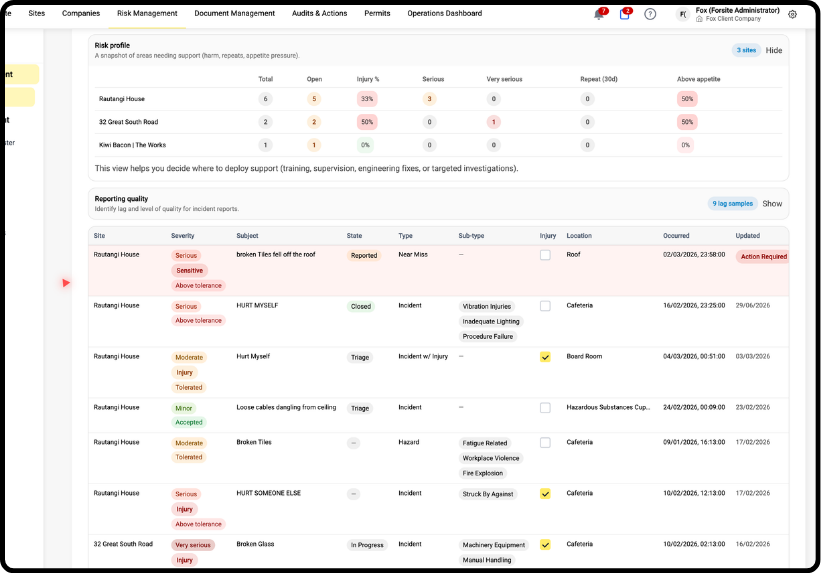Click 'Incident w/ Injury' type cell
Screen dimensions: 821x574
(423, 357)
